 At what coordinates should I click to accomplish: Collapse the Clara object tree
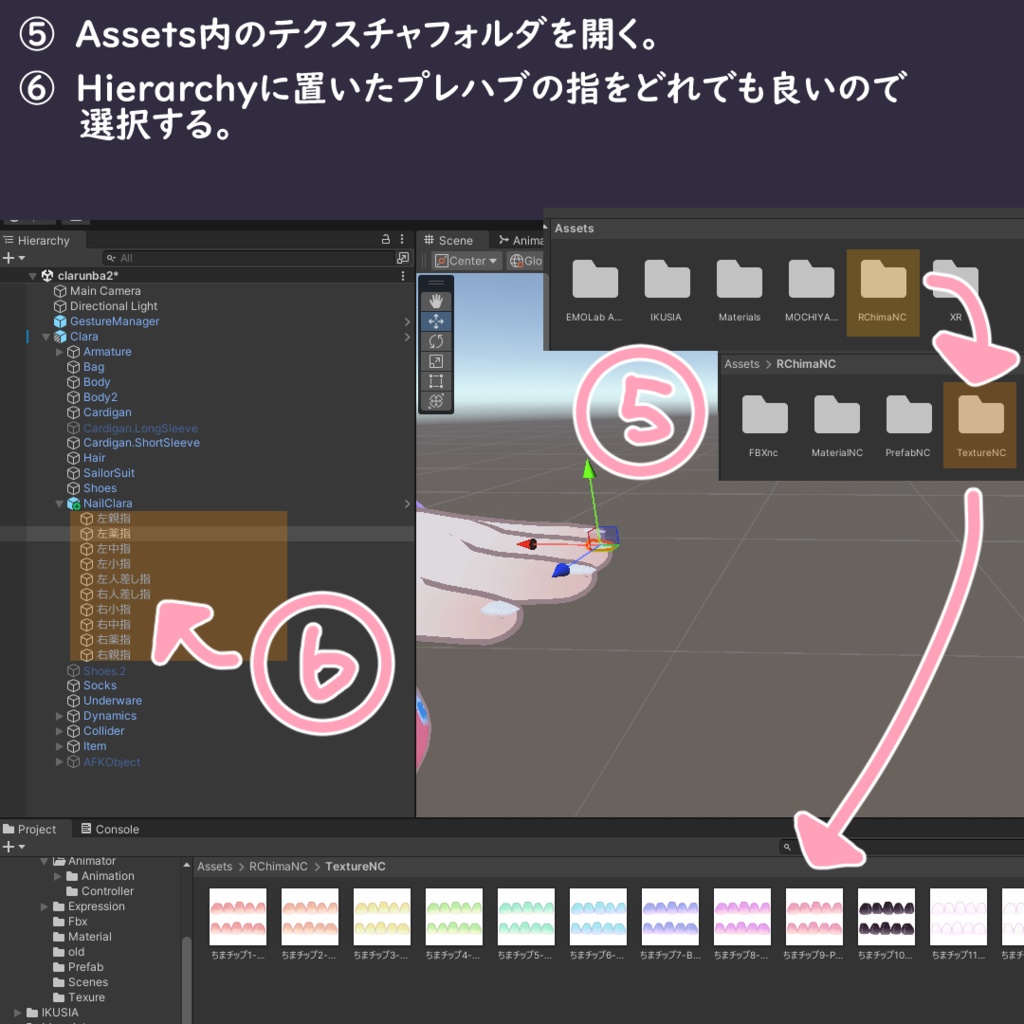tap(46, 337)
